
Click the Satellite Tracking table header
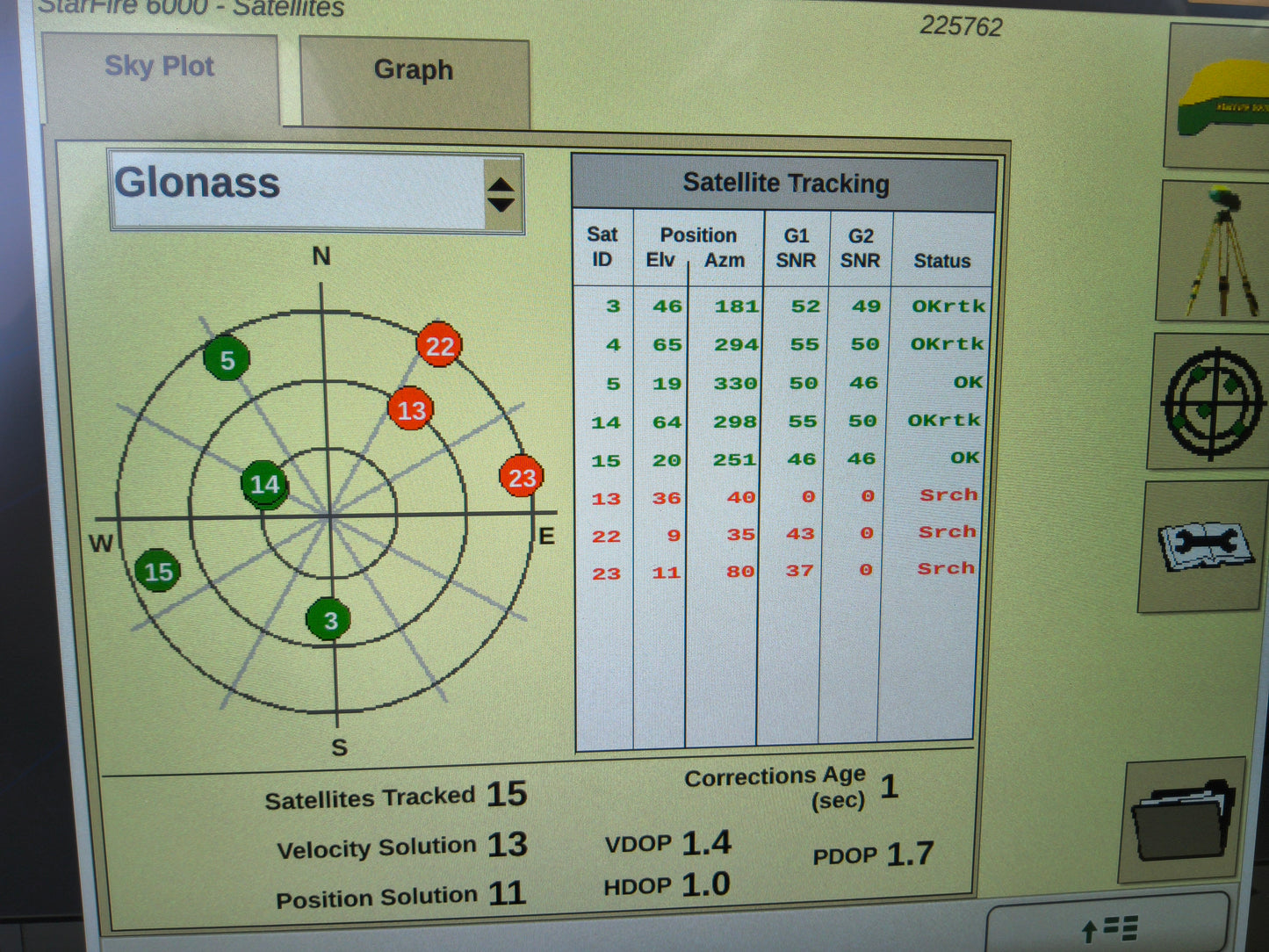(x=784, y=183)
